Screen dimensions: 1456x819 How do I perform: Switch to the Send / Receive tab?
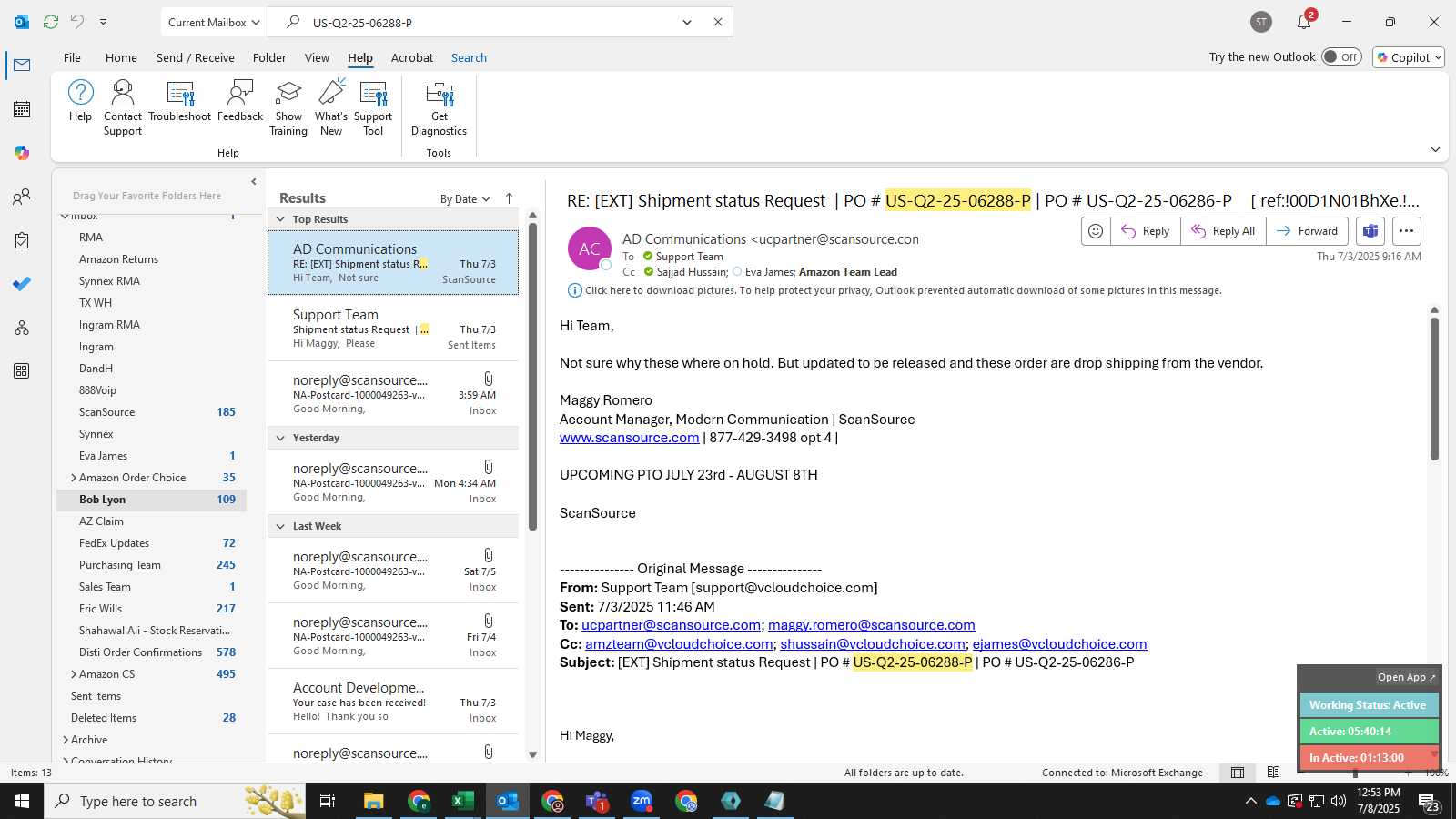(196, 57)
